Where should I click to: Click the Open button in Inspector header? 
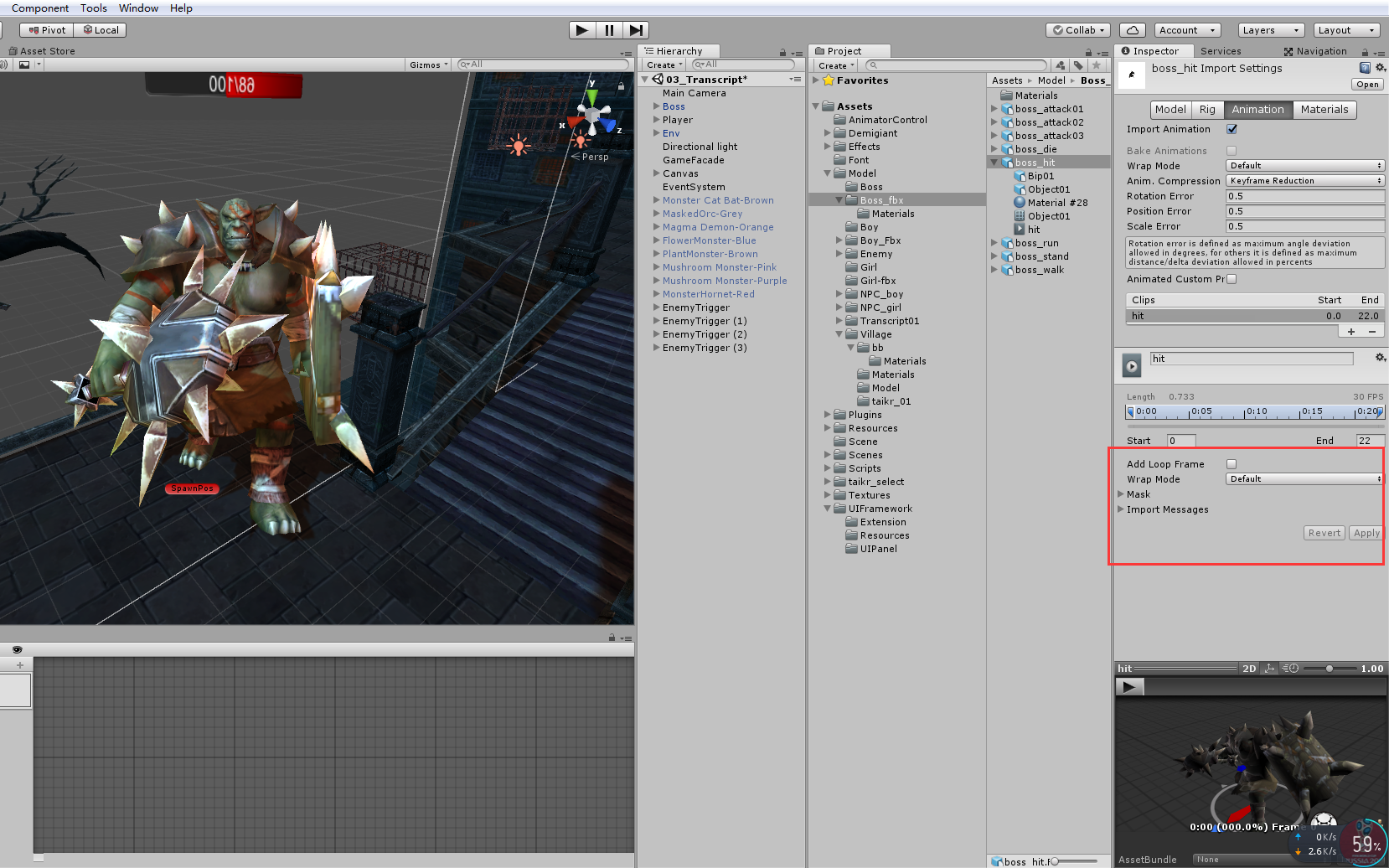click(1367, 85)
